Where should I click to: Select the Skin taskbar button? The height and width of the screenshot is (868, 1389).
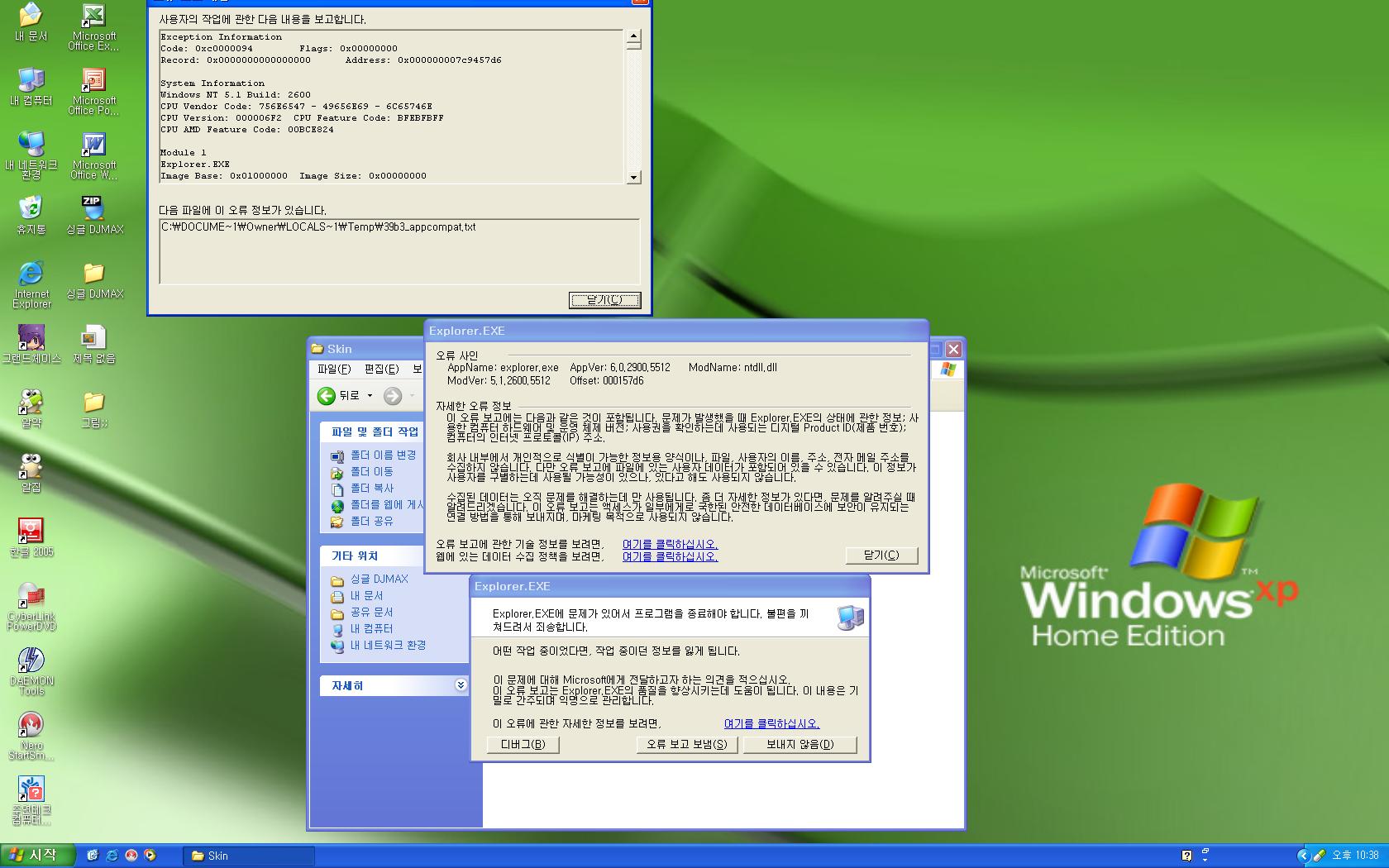(x=249, y=856)
